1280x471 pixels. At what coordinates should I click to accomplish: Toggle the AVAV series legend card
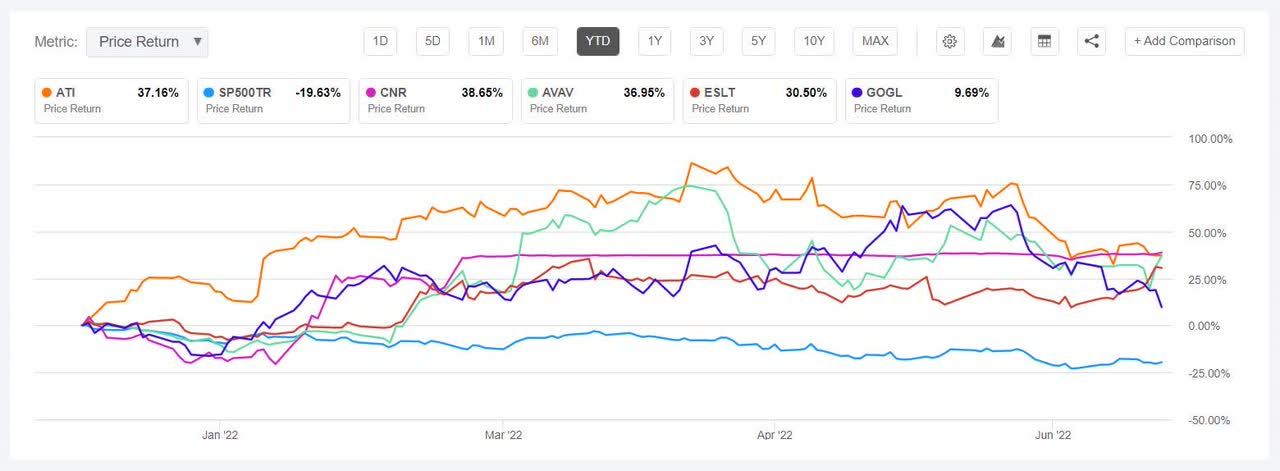pos(597,101)
